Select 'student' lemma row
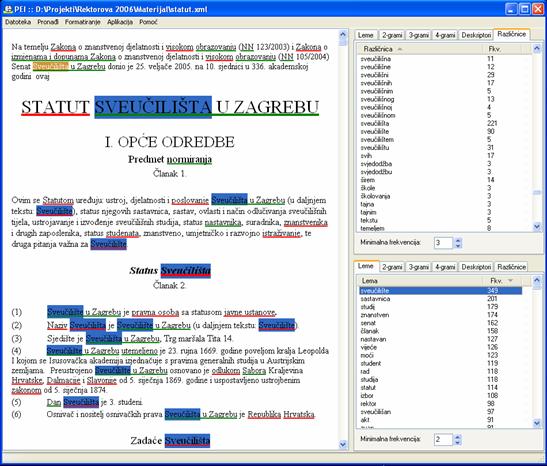 pyautogui.click(x=441, y=363)
